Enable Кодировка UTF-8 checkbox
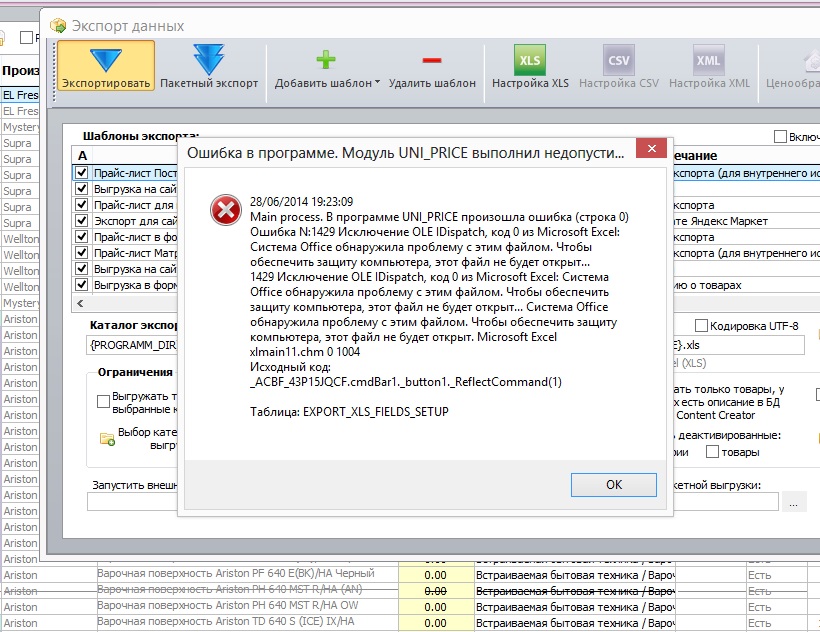Viewport: 820px width, 632px height. click(701, 326)
